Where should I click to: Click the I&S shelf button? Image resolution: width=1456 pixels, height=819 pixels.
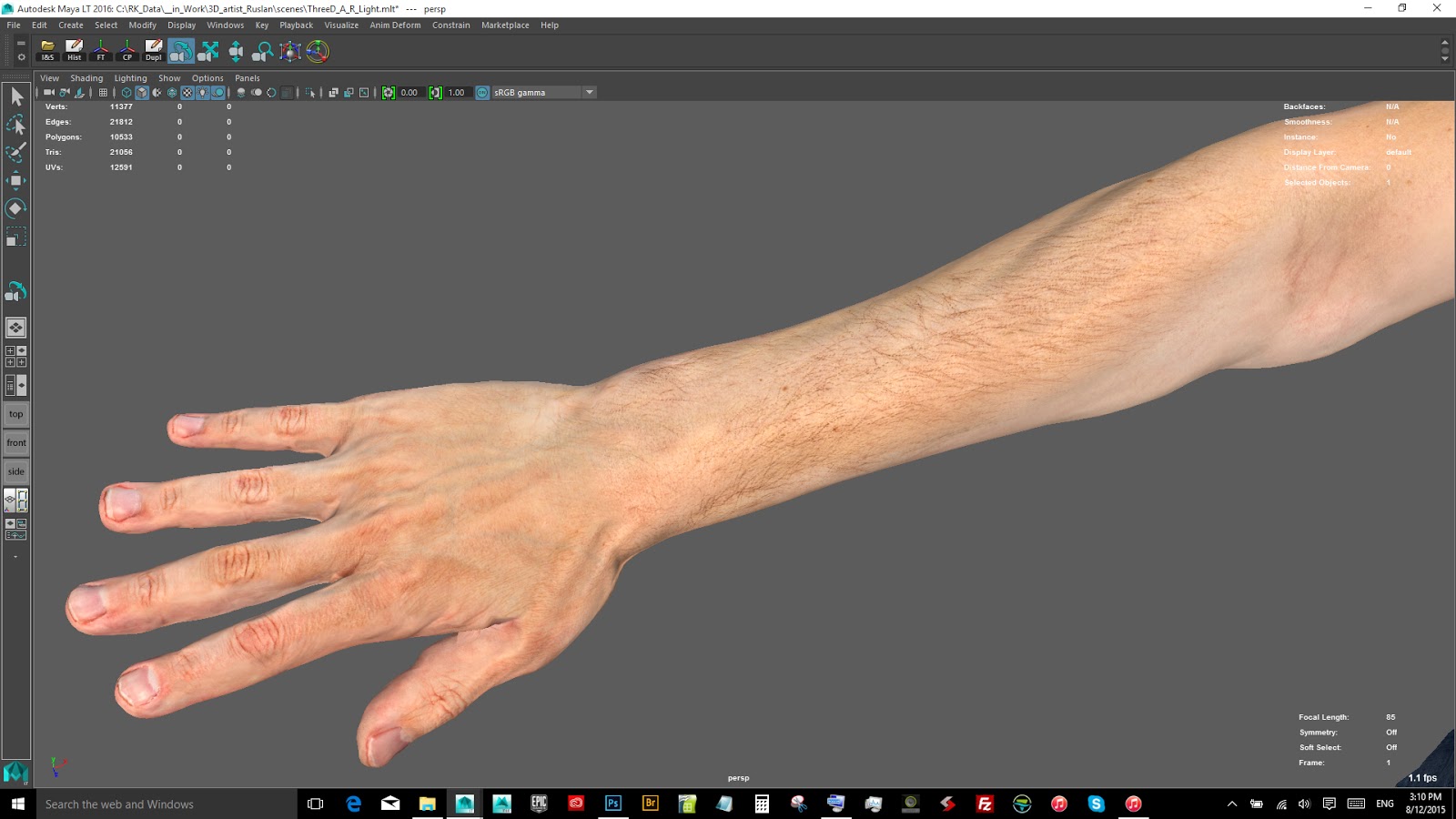tap(47, 51)
